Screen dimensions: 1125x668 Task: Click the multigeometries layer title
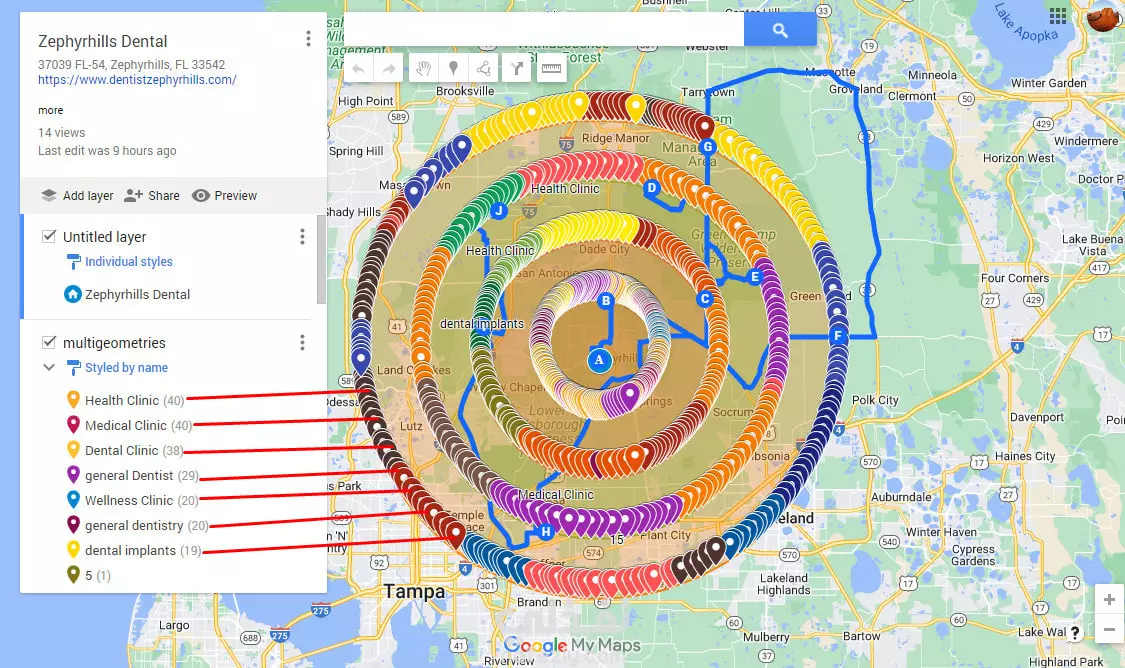click(114, 343)
